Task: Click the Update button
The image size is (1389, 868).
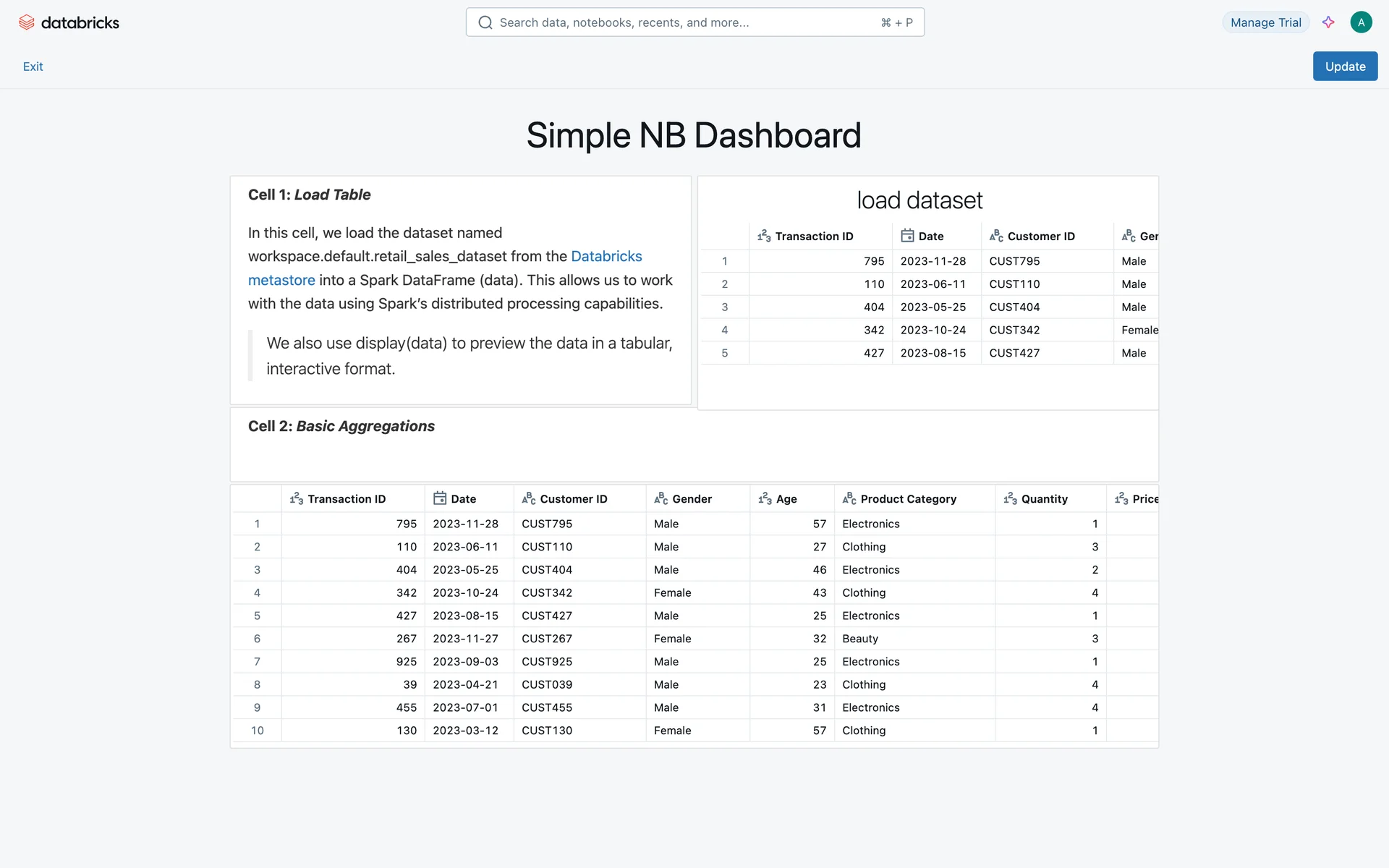Action: tap(1345, 67)
